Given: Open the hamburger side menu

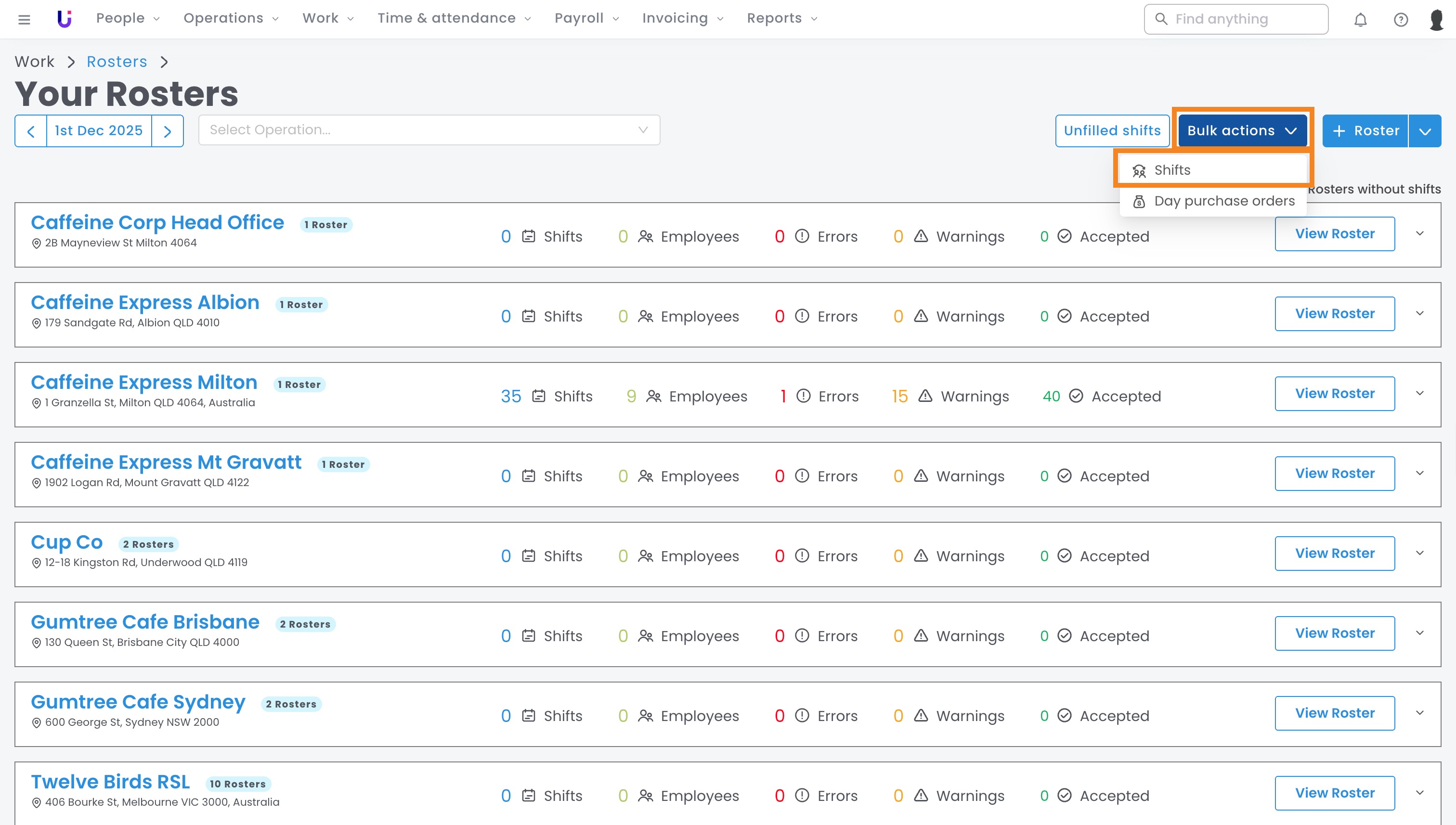Looking at the screenshot, I should tap(24, 19).
